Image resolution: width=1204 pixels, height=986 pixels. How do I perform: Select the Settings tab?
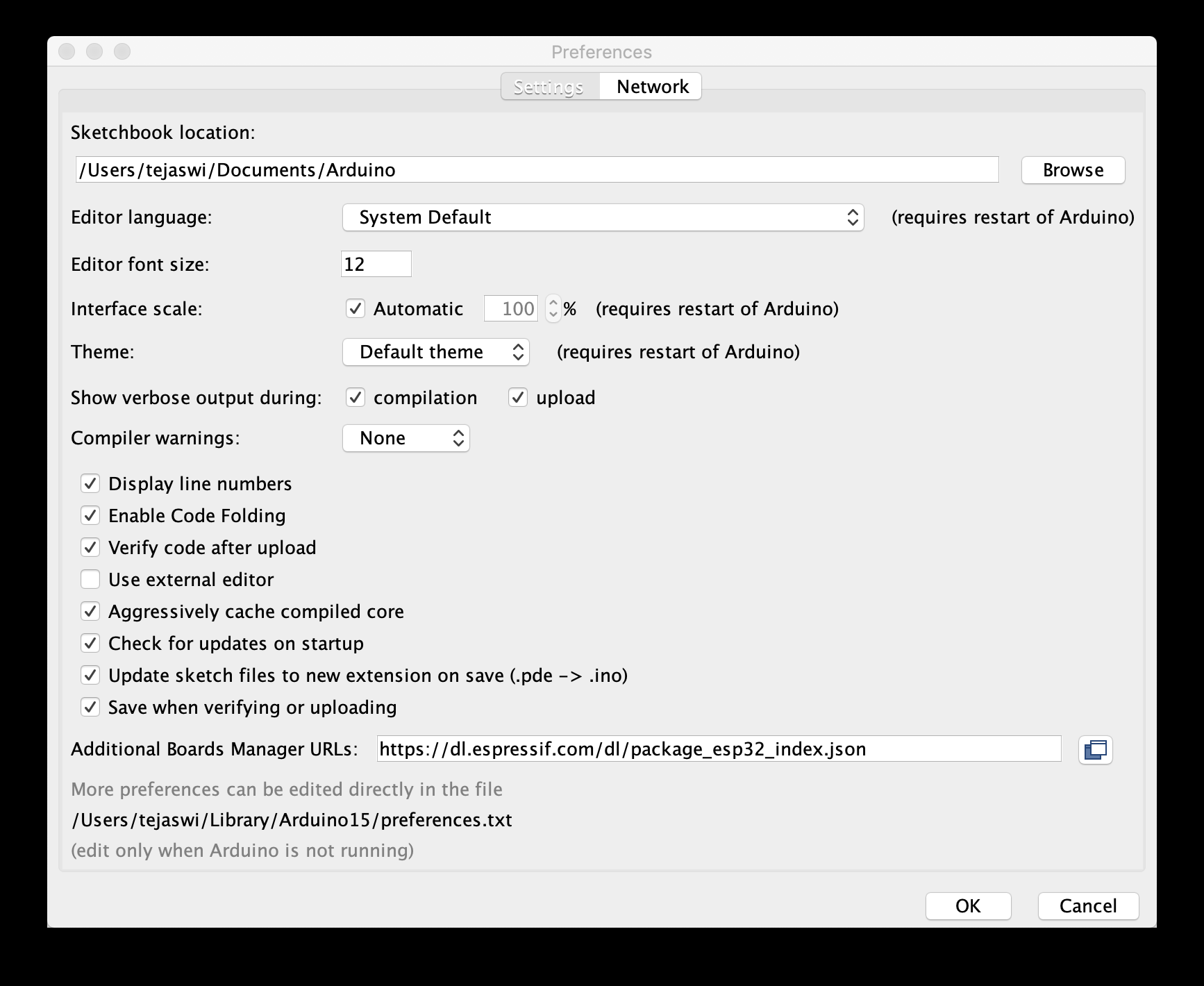click(548, 86)
